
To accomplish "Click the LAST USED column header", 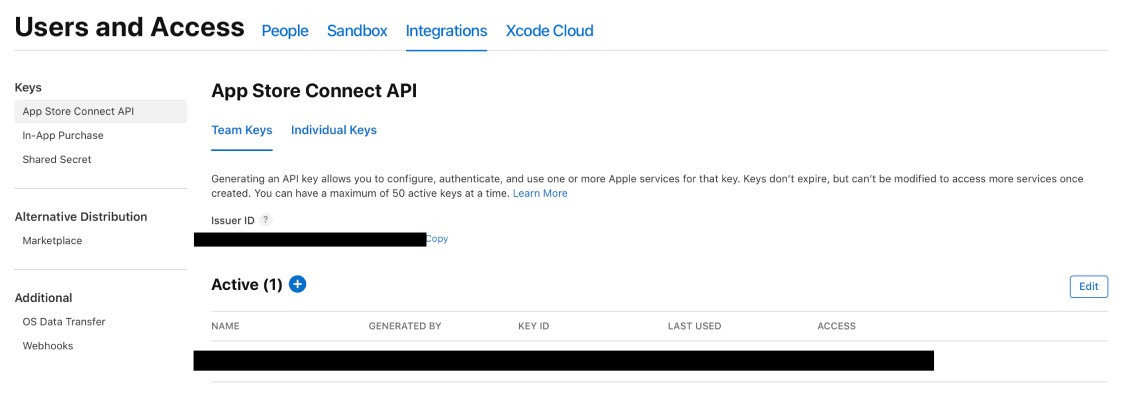I will (694, 326).
